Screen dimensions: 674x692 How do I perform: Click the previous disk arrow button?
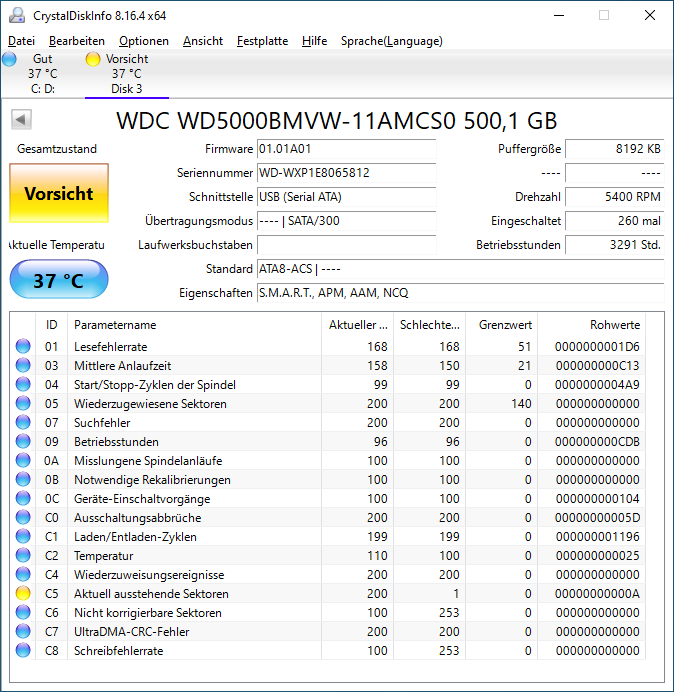[x=21, y=119]
